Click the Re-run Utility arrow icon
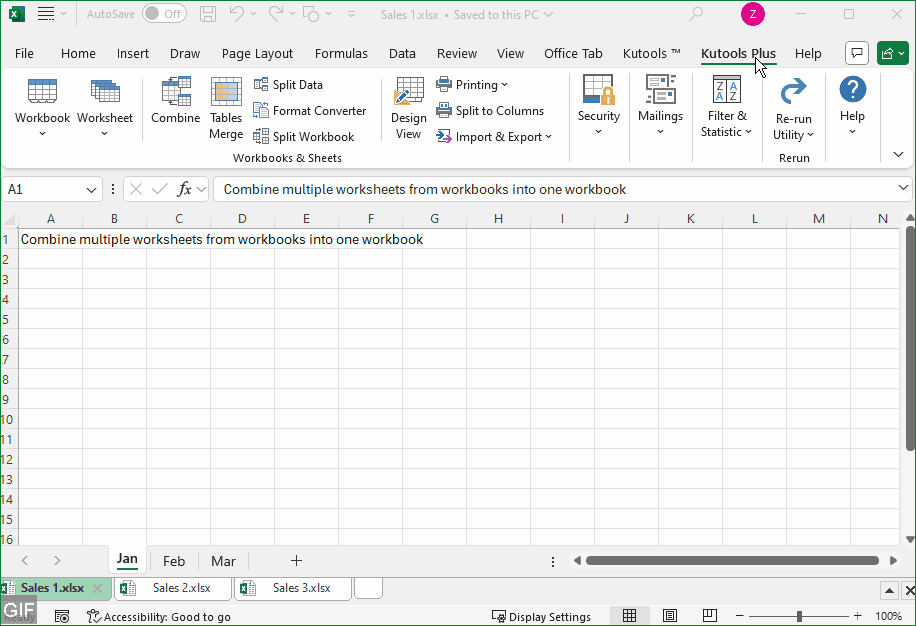 pos(793,91)
